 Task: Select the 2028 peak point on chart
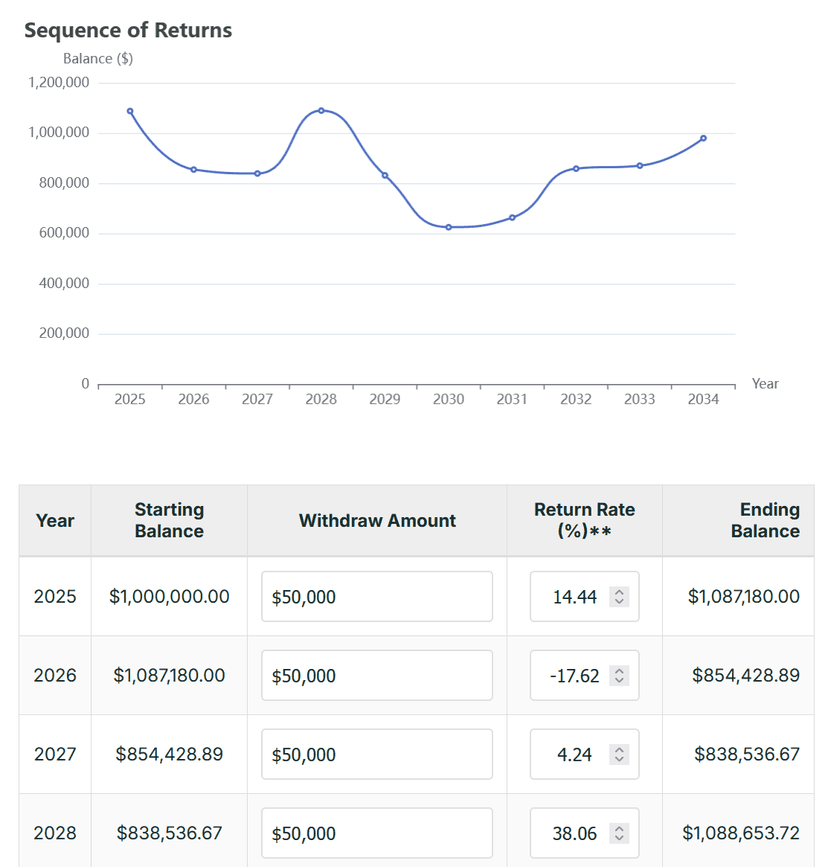coord(321,110)
